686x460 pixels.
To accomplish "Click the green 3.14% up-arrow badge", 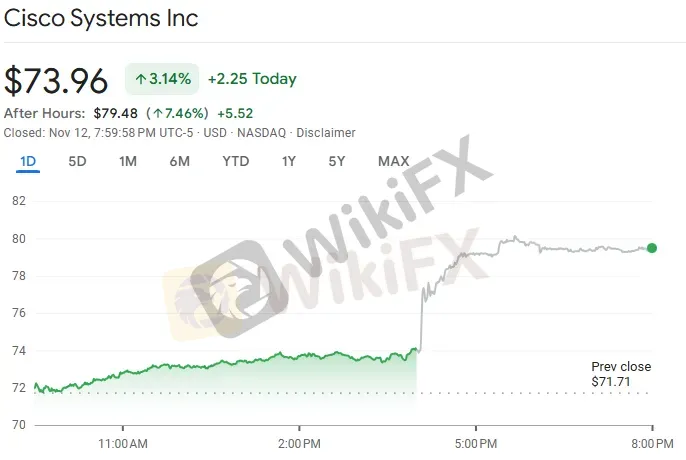I will coord(161,78).
